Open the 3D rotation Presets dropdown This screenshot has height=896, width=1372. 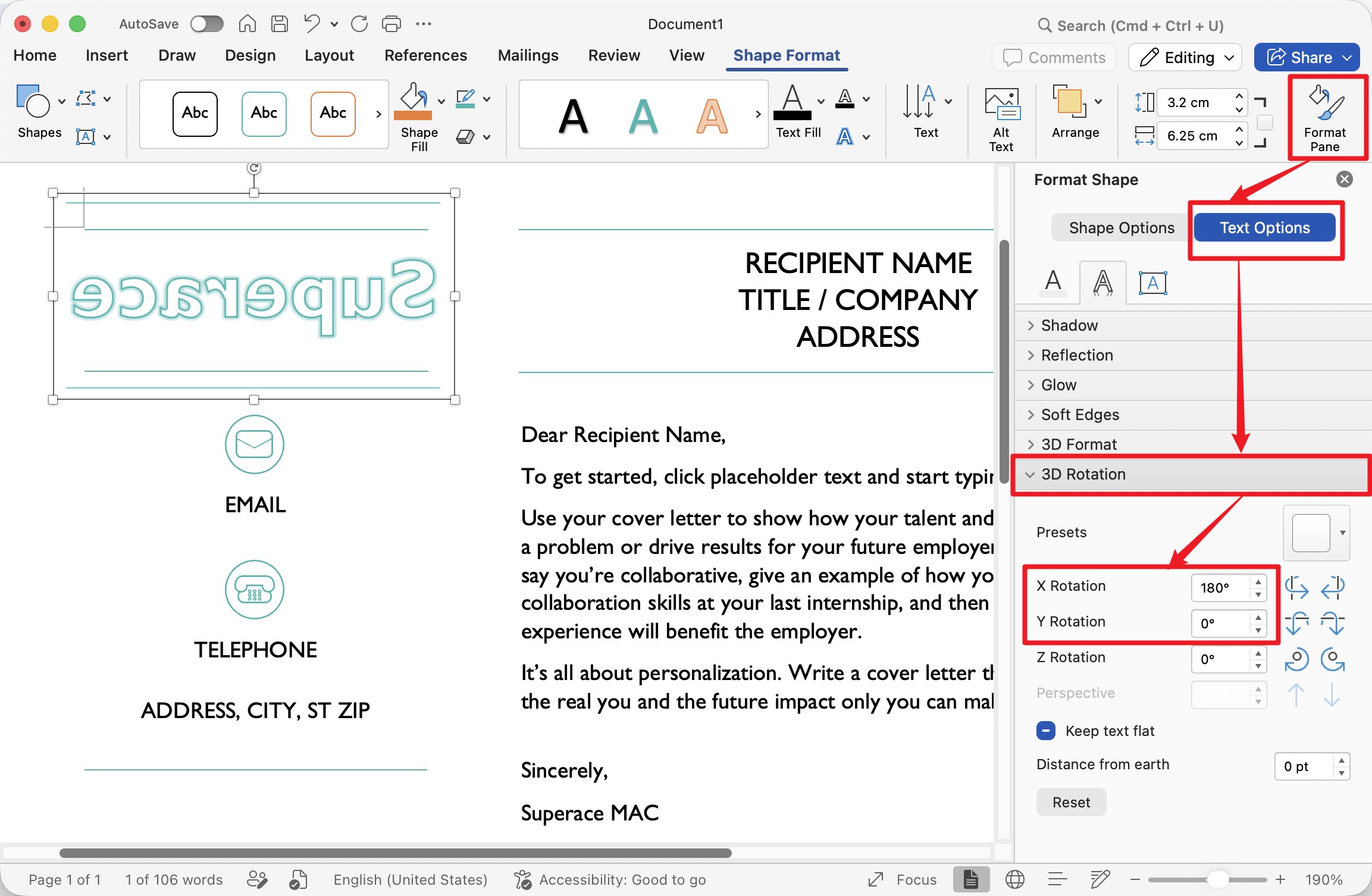coord(1317,533)
